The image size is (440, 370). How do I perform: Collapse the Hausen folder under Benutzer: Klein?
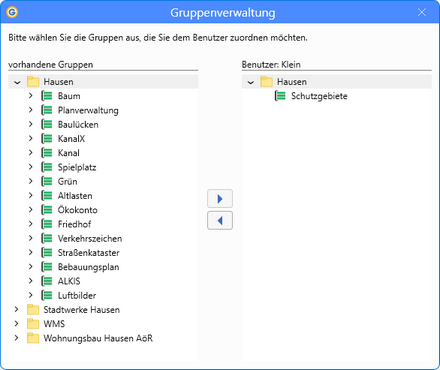point(251,82)
